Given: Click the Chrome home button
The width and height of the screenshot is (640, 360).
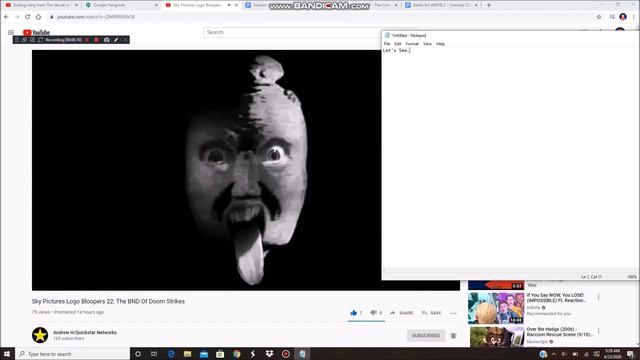Looking at the screenshot, I should tap(38, 17).
